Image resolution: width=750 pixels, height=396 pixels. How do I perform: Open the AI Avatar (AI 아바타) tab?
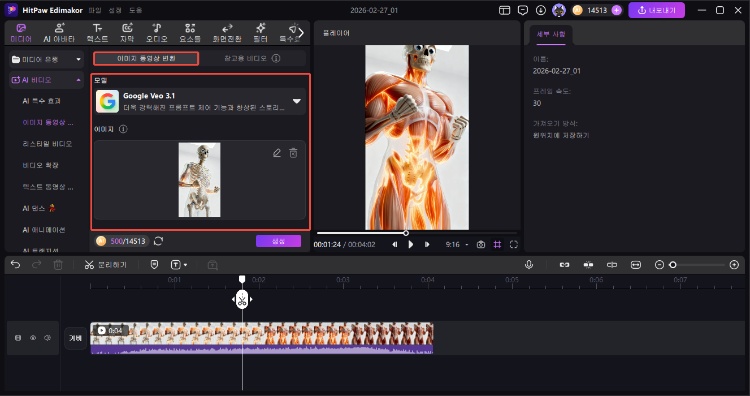[59, 33]
